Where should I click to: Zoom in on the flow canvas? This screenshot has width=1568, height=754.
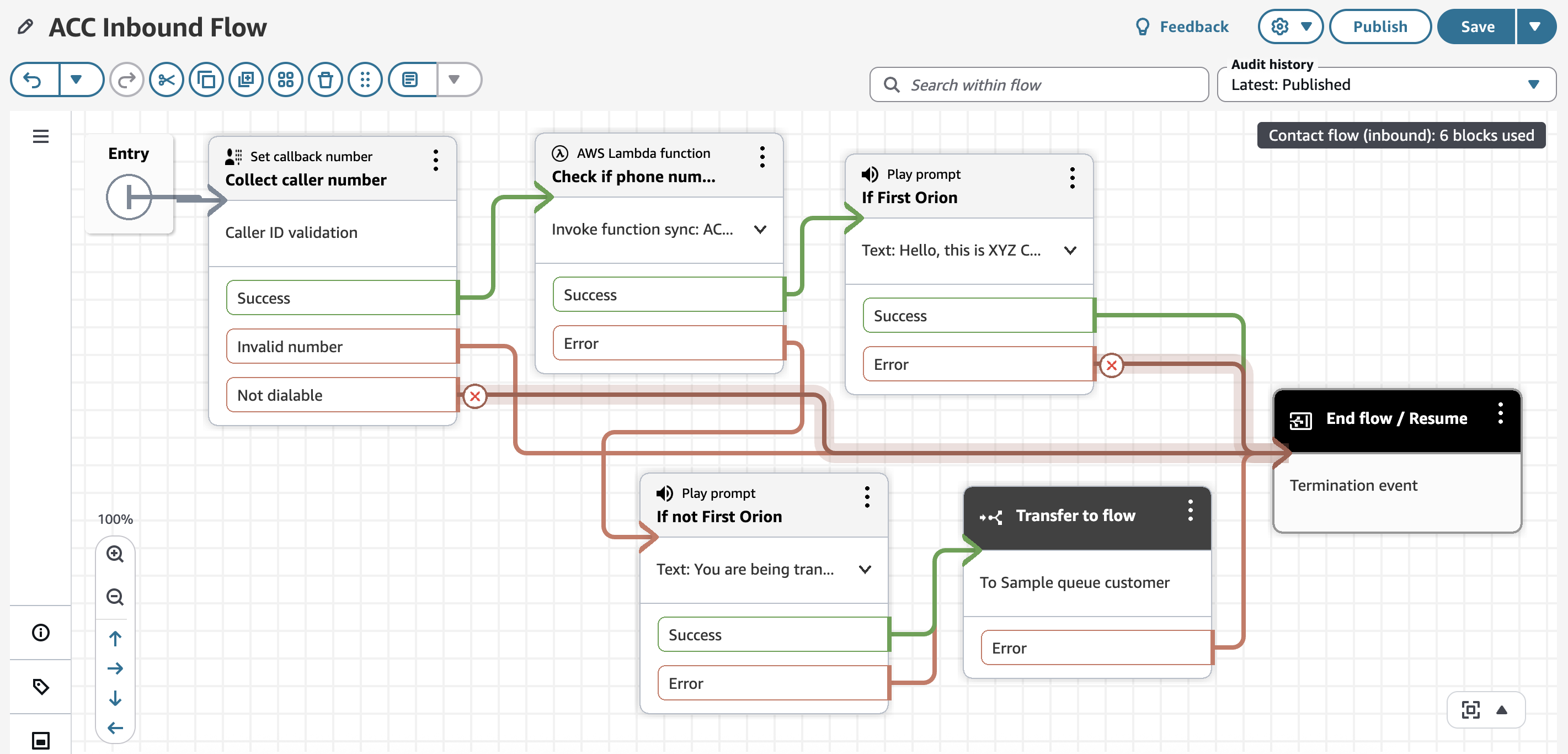pos(115,554)
